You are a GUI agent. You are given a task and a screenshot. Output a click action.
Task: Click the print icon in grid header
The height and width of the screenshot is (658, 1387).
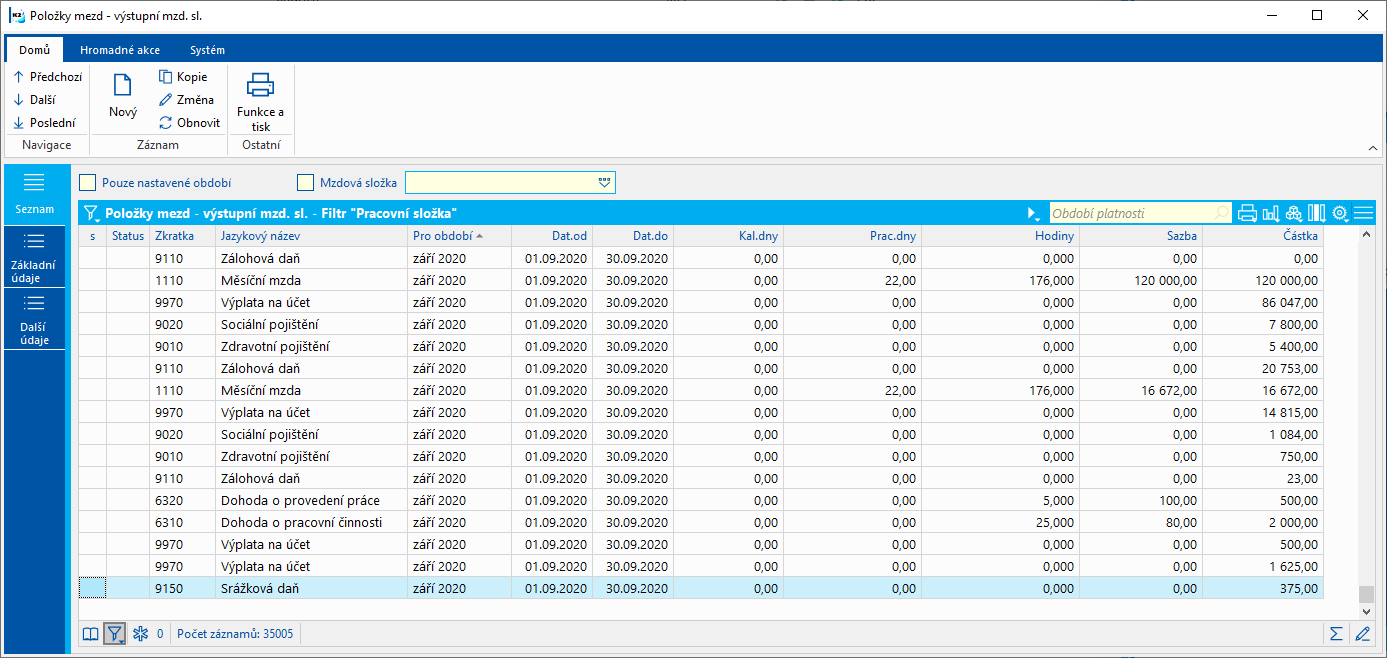(x=1247, y=213)
